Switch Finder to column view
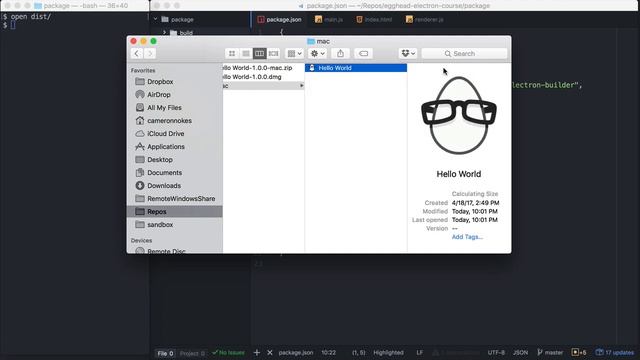This screenshot has width=640, height=360. [259, 53]
